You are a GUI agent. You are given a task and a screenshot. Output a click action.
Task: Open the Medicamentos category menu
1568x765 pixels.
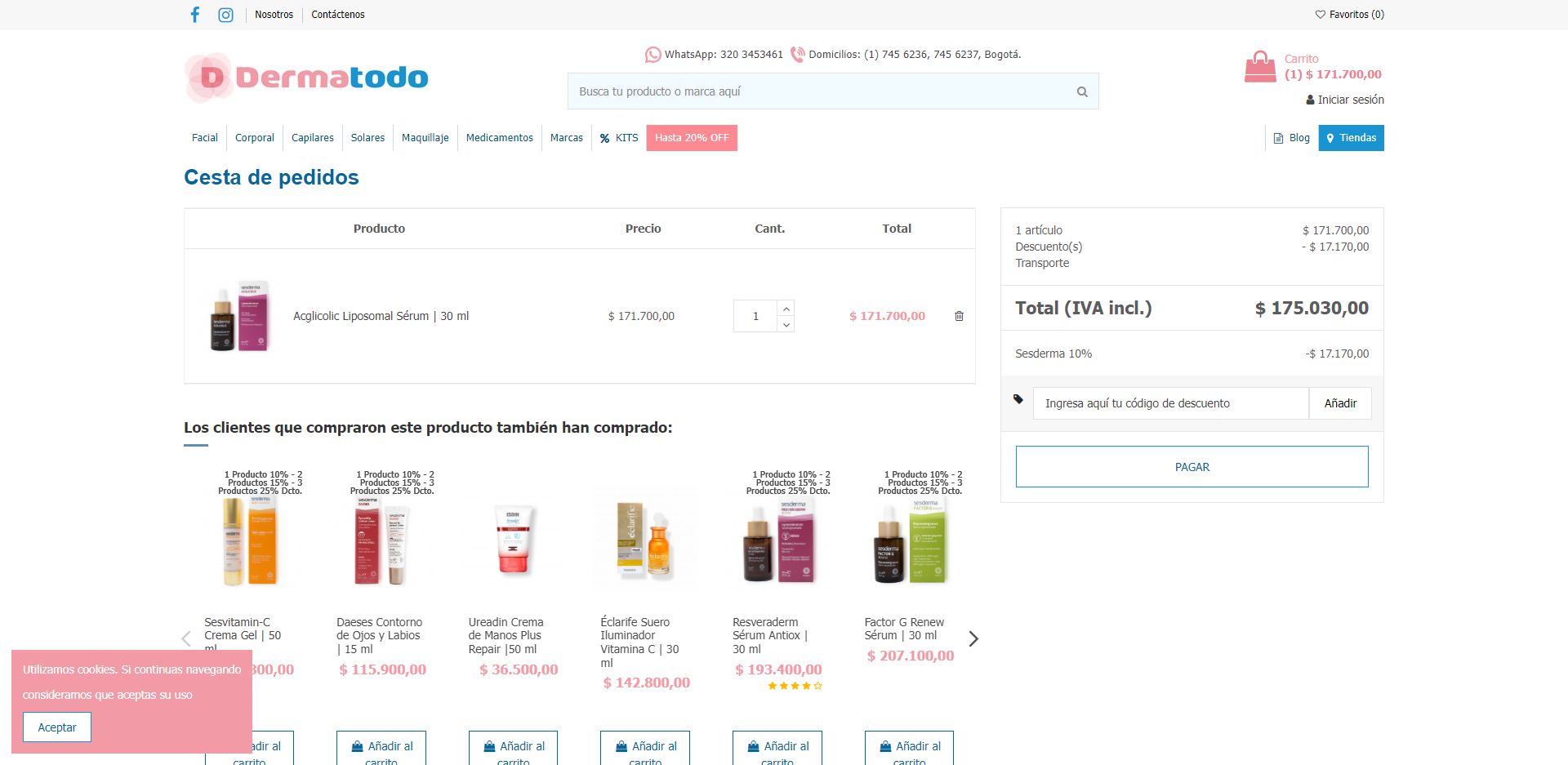coord(500,138)
